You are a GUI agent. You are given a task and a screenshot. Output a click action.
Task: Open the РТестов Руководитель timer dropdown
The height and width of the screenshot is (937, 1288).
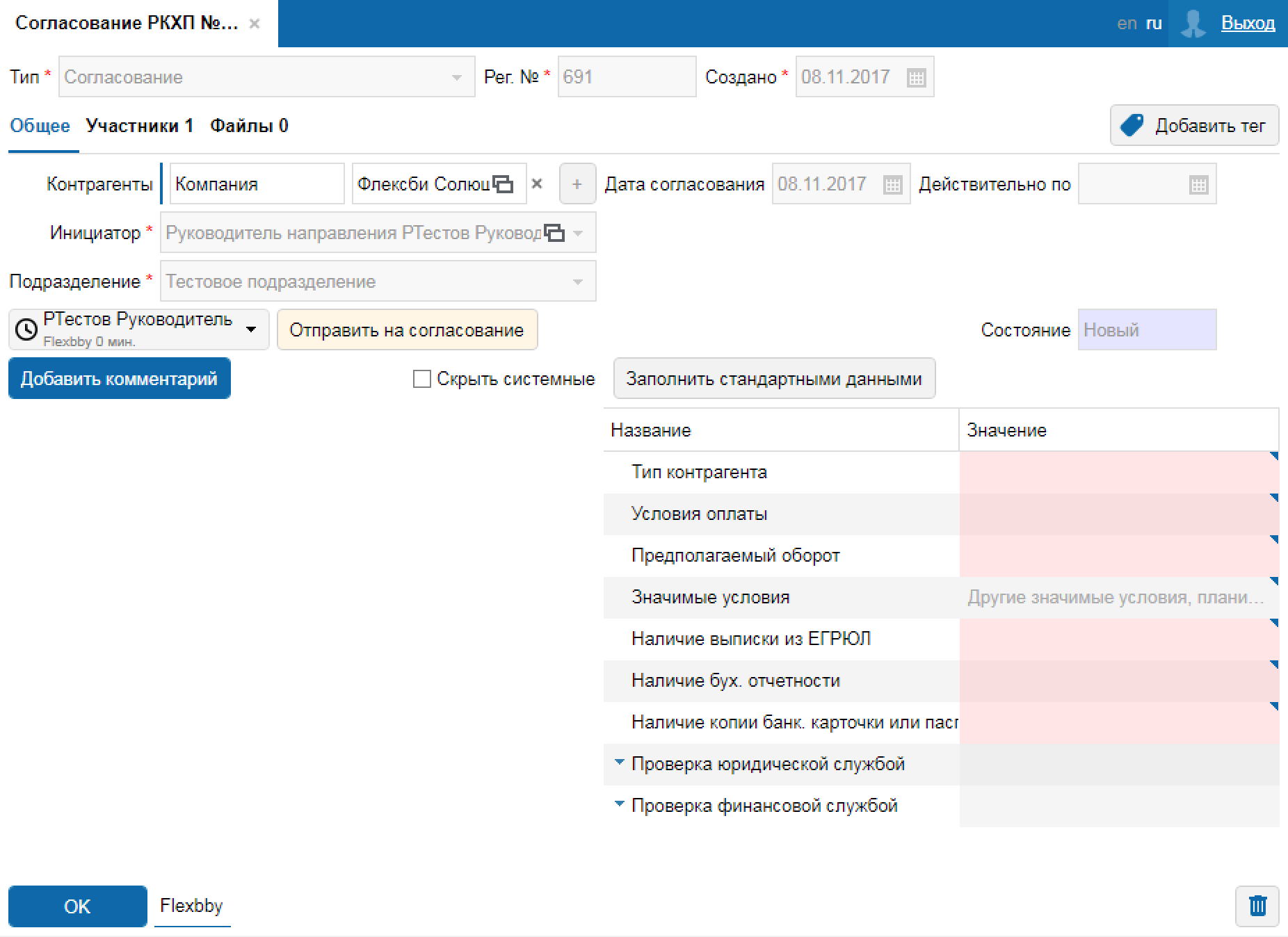point(251,329)
